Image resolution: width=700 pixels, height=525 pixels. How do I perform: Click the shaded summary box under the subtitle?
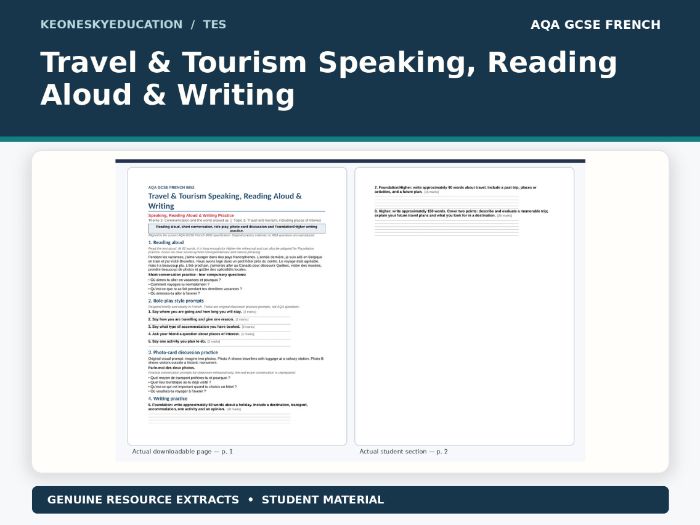point(237,228)
